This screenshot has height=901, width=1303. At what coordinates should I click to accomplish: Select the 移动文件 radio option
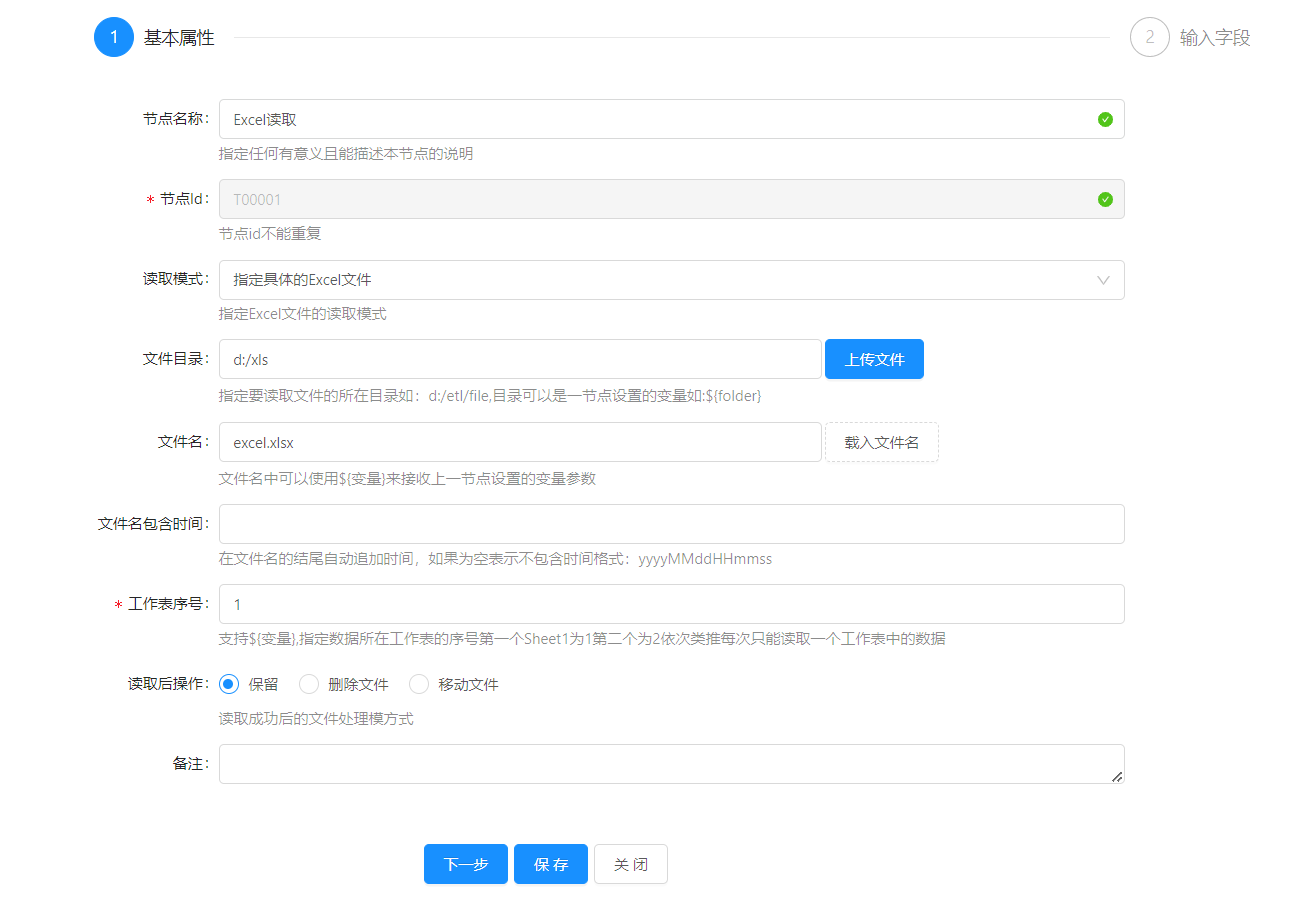419,684
